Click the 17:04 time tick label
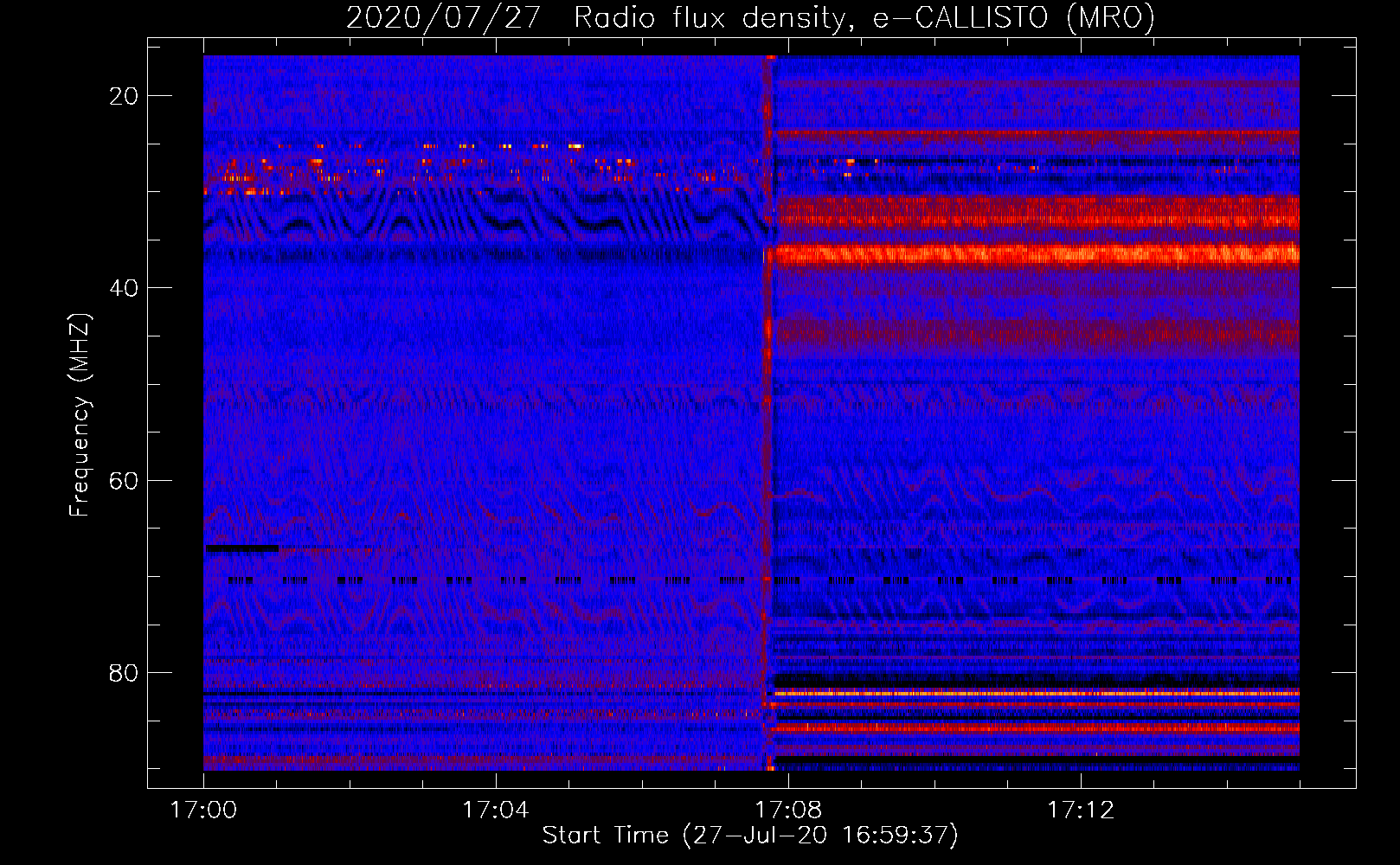The width and height of the screenshot is (1400, 865). pos(495,811)
